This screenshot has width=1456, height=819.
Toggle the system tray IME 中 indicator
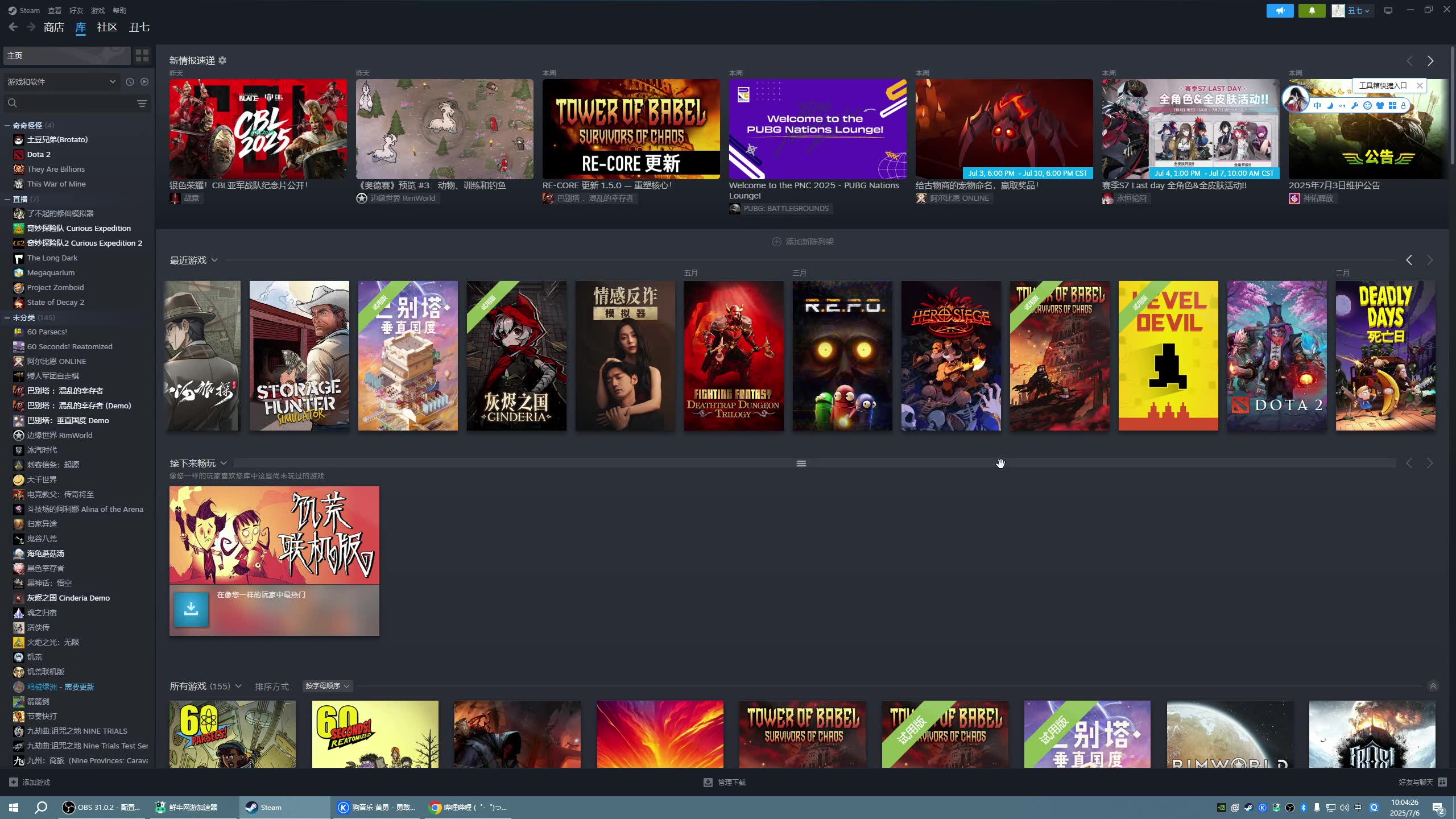pos(1358,807)
